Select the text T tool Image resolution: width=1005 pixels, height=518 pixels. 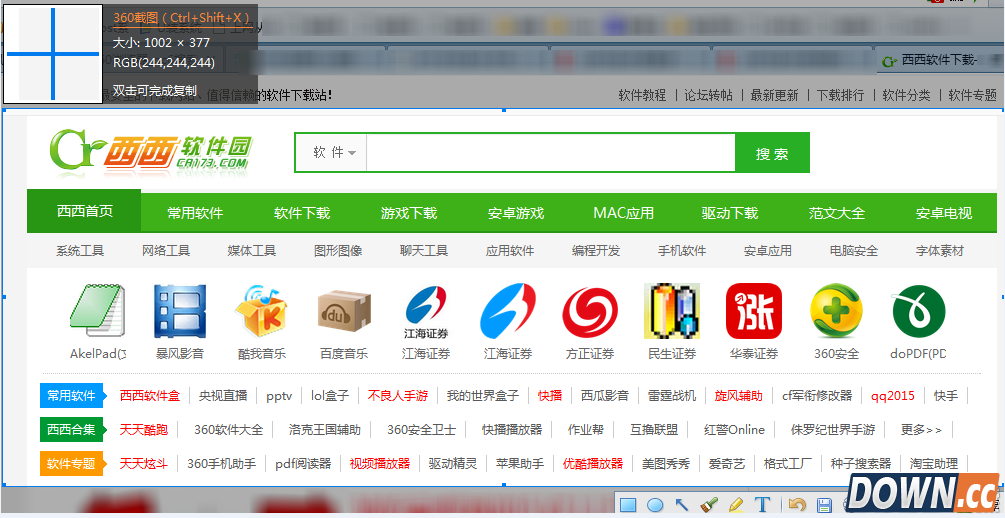click(762, 505)
